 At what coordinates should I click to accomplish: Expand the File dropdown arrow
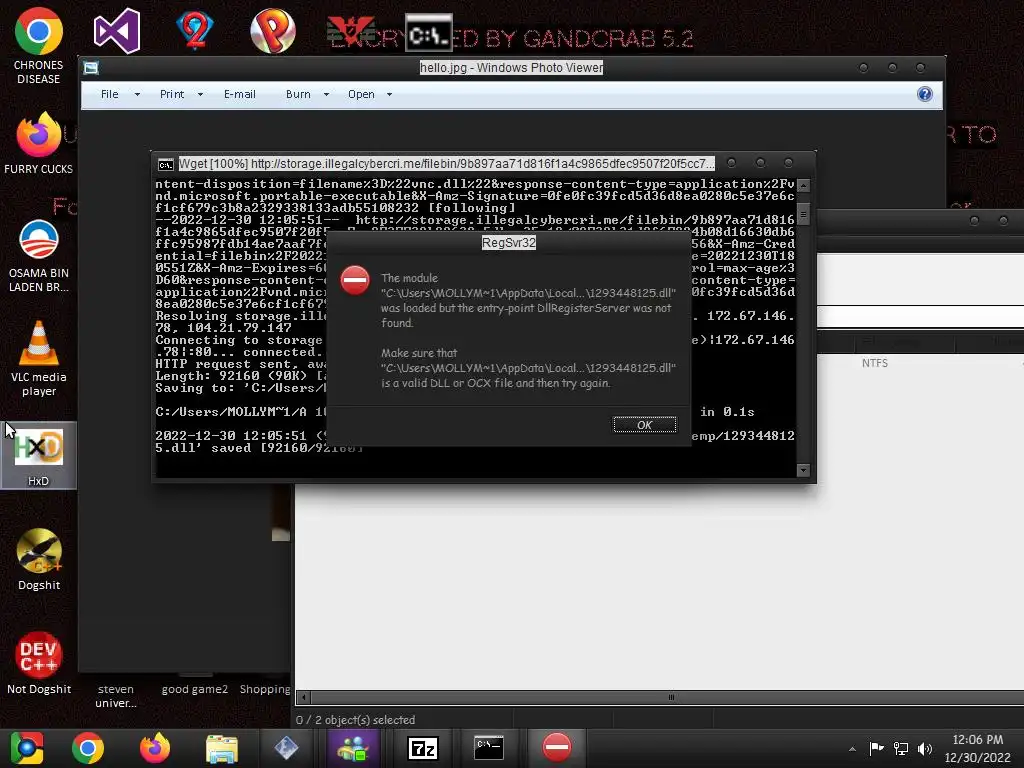[x=137, y=95]
